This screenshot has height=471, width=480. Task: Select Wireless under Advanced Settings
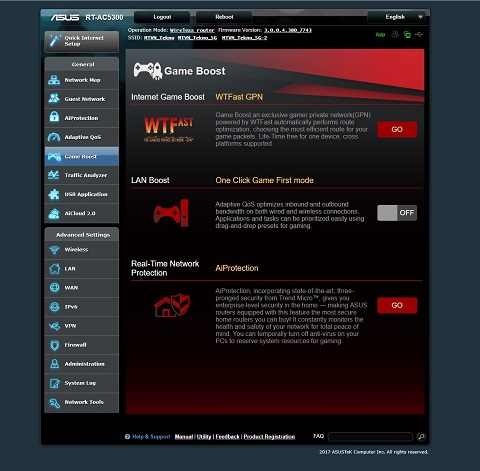82,250
